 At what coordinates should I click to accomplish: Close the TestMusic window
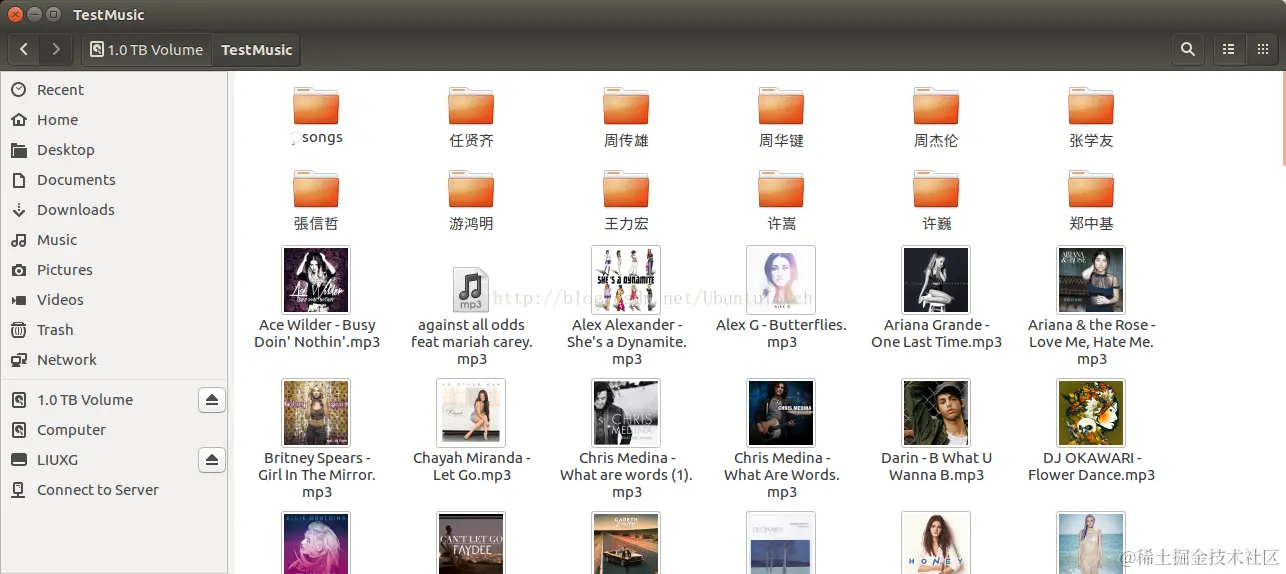point(16,15)
